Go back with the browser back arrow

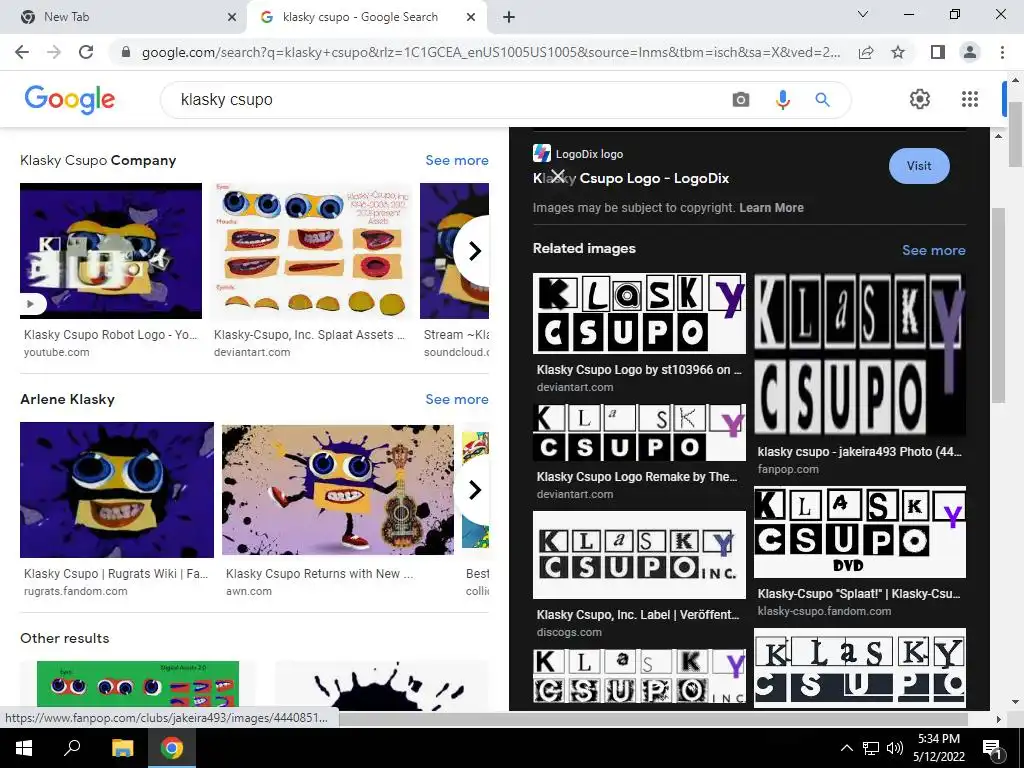pos(22,52)
